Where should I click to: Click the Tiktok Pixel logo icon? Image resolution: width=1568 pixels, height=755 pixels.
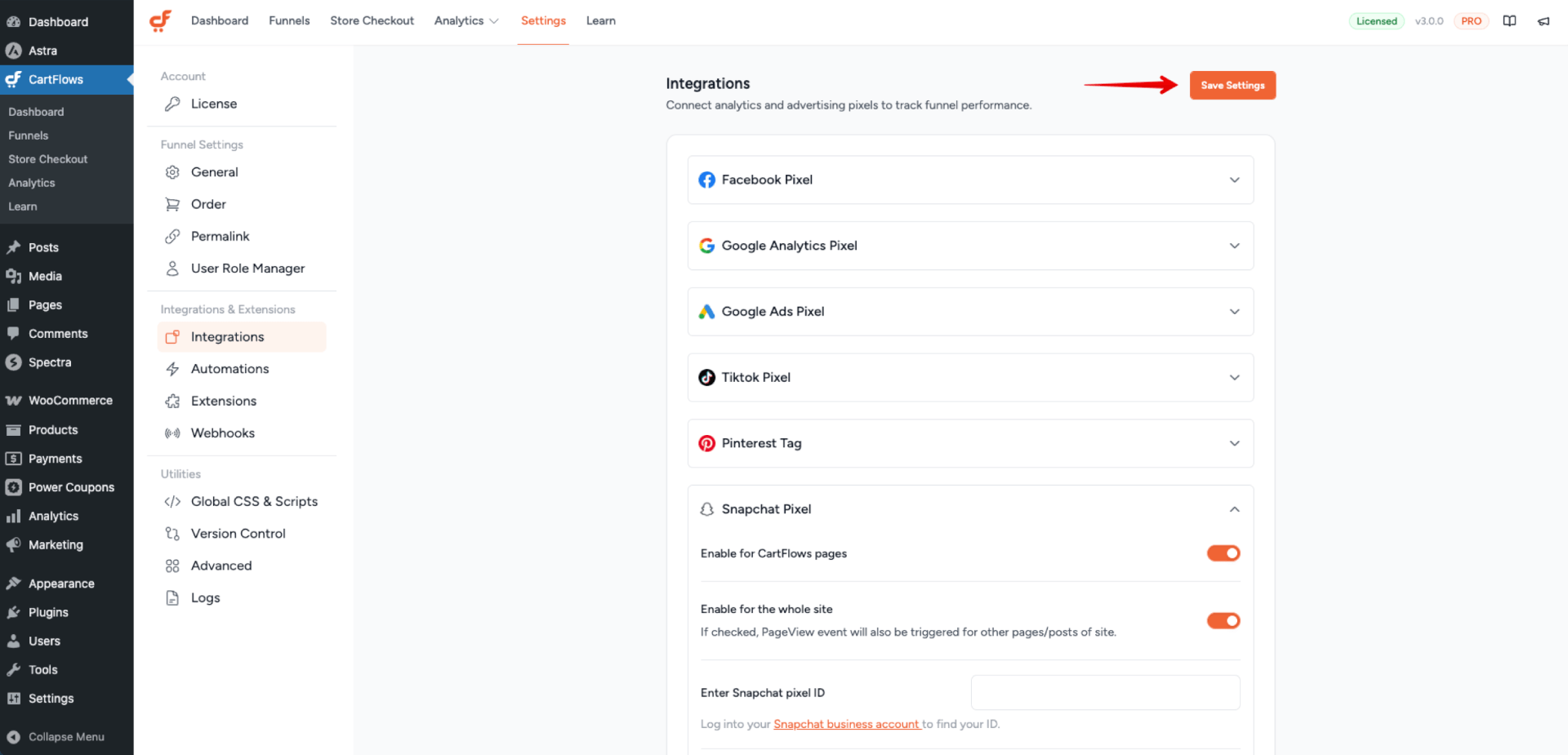(x=707, y=377)
